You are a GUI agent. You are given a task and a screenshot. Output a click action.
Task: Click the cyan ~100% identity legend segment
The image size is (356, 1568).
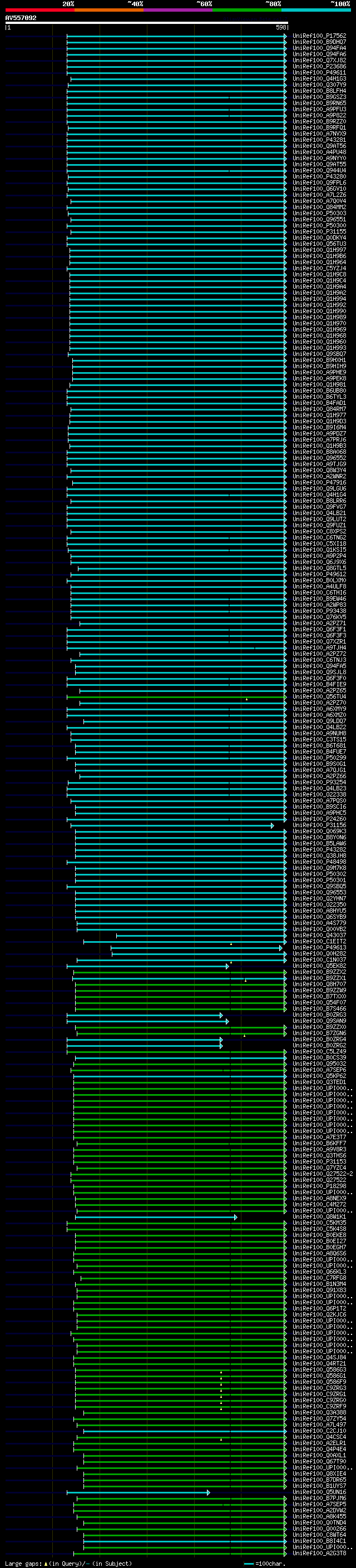pos(316,10)
